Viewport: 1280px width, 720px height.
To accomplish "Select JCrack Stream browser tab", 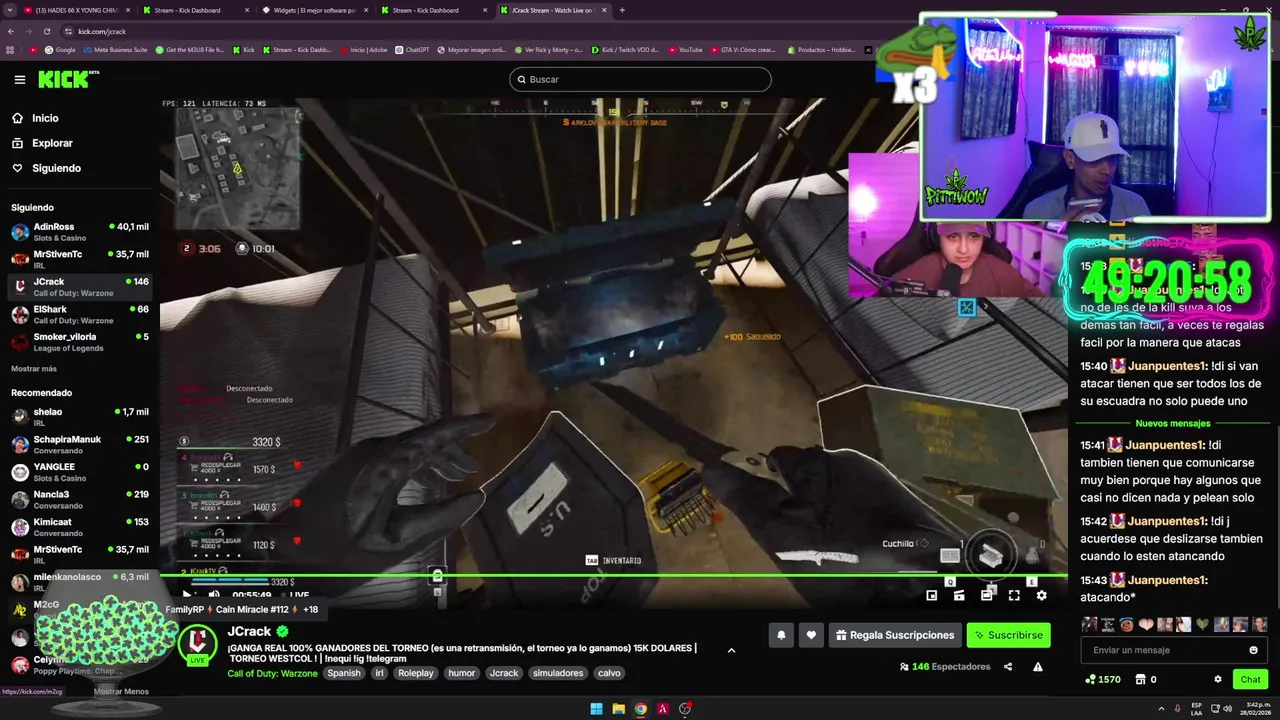I will [552, 10].
